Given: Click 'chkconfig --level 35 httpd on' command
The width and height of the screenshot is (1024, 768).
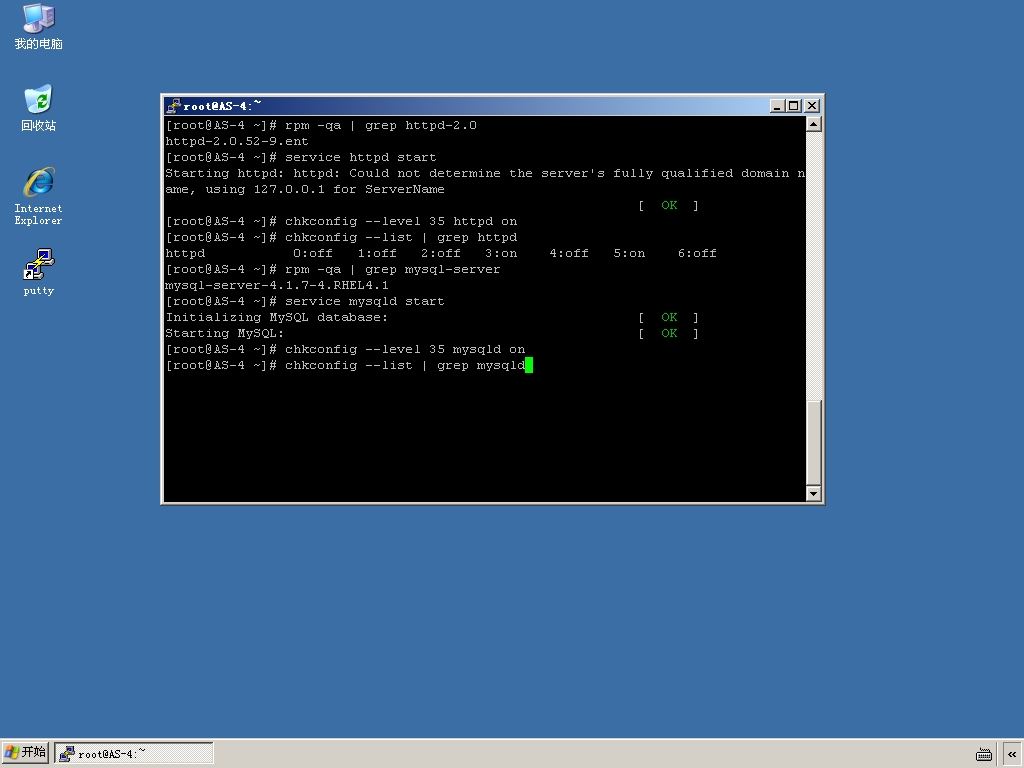Looking at the screenshot, I should [x=401, y=221].
